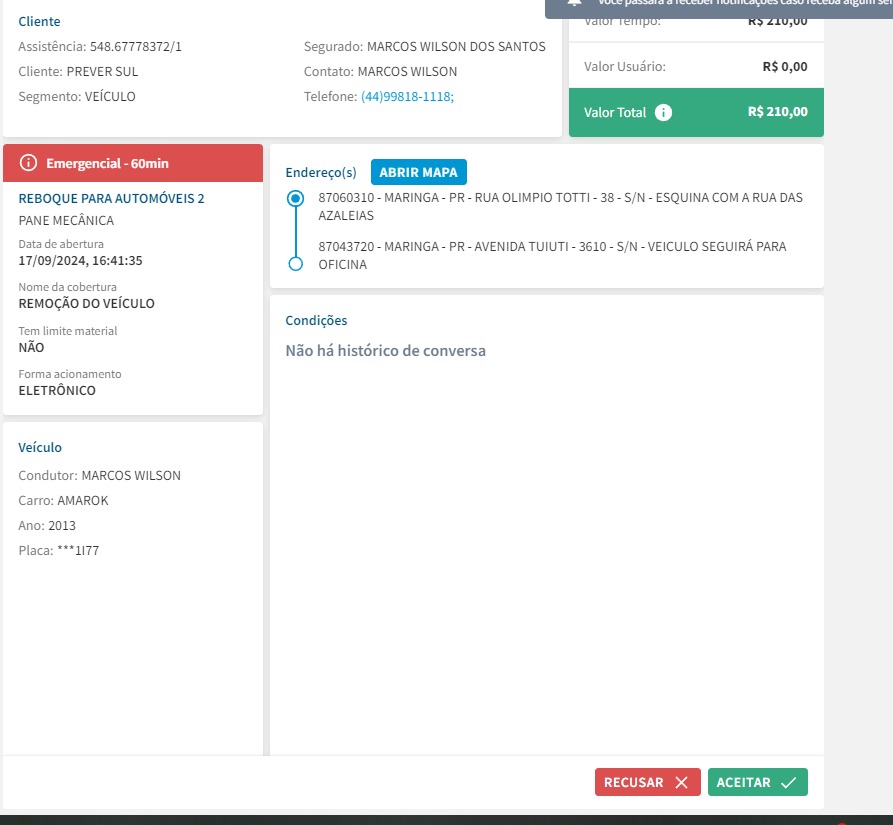Screen dimensions: 893x825
Task: Click the Emergencial - 60min banner
Action: click(x=133, y=163)
